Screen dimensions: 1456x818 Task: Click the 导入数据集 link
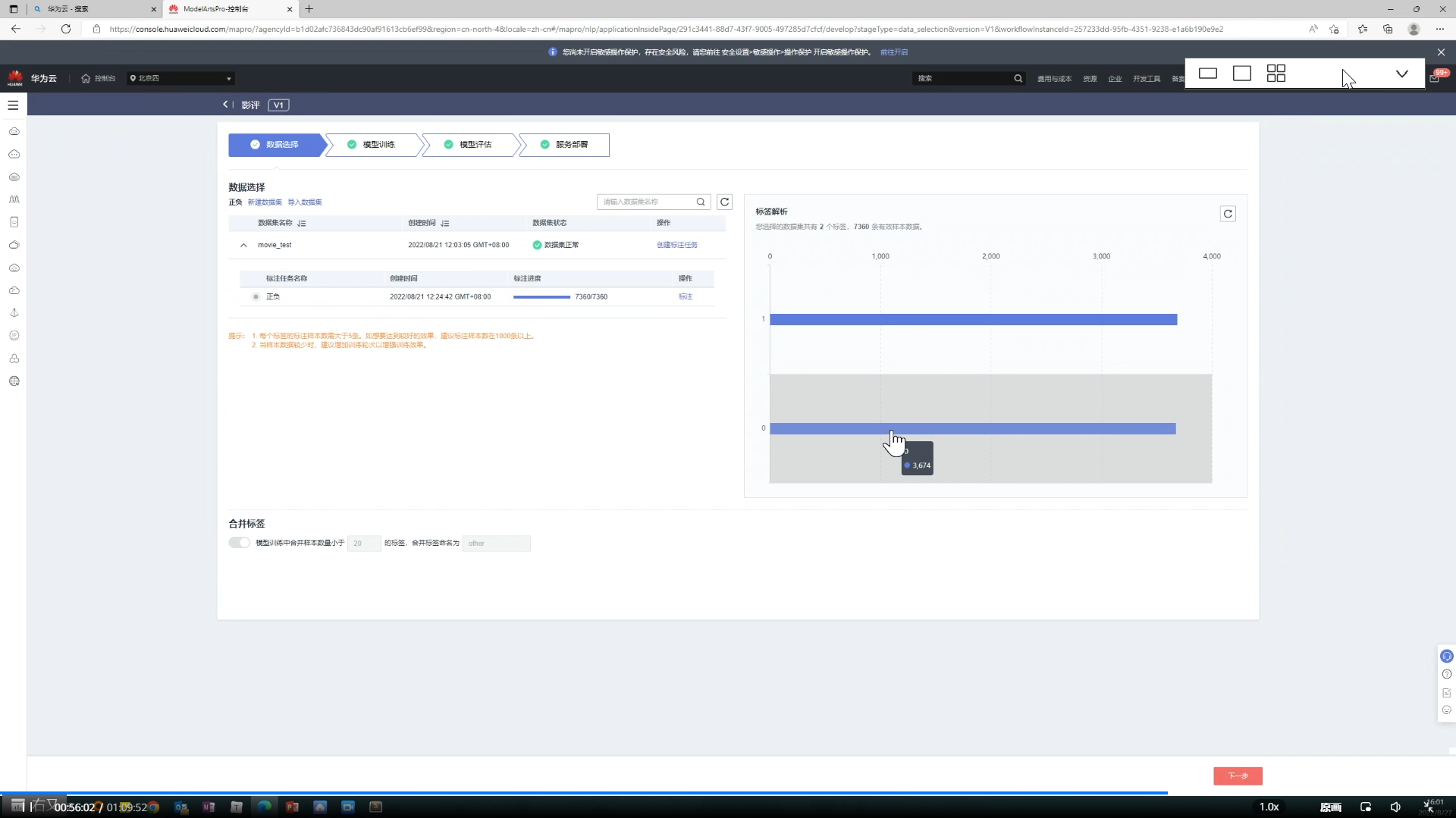click(x=305, y=202)
